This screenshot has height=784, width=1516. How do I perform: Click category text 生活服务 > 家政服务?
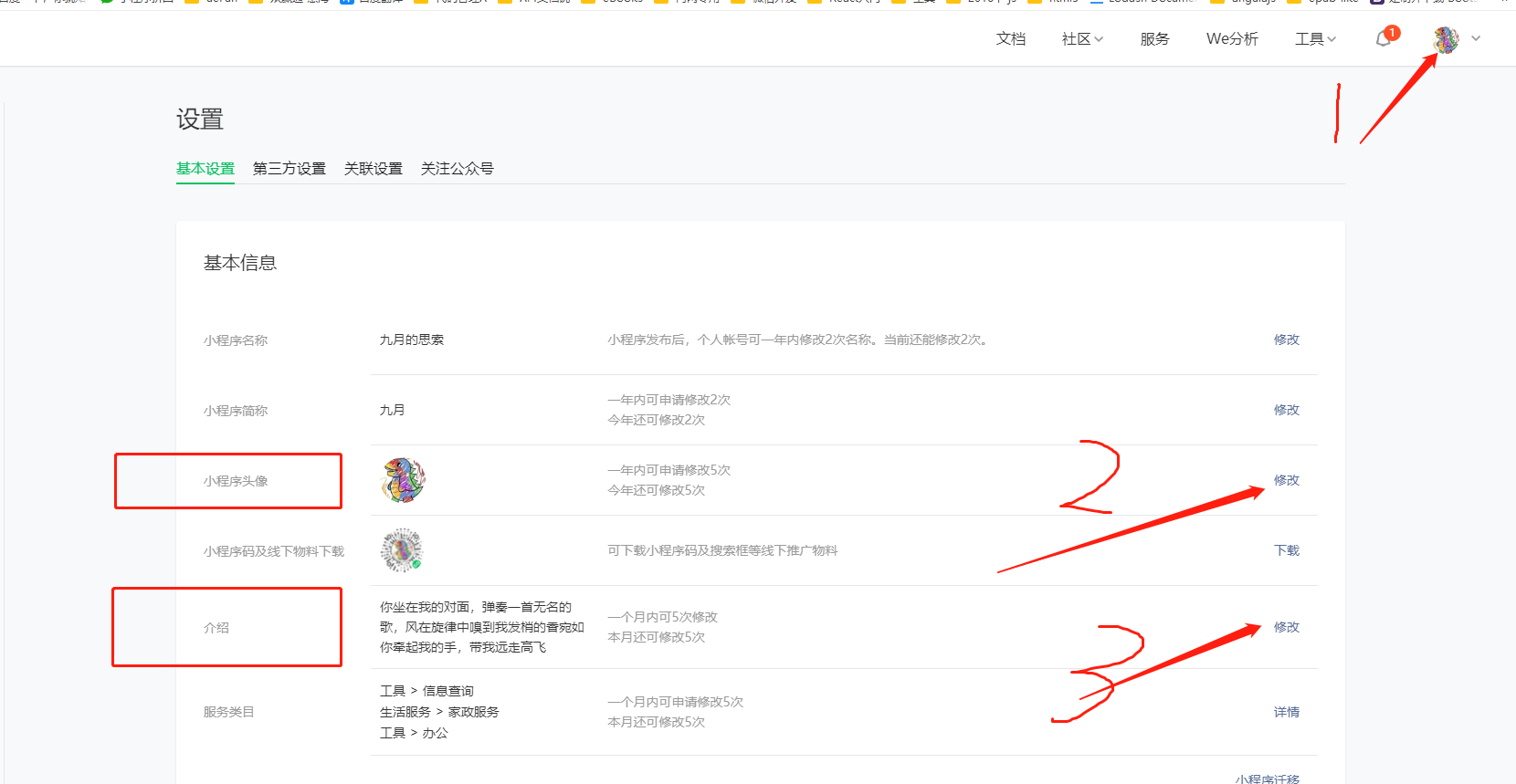(439, 712)
